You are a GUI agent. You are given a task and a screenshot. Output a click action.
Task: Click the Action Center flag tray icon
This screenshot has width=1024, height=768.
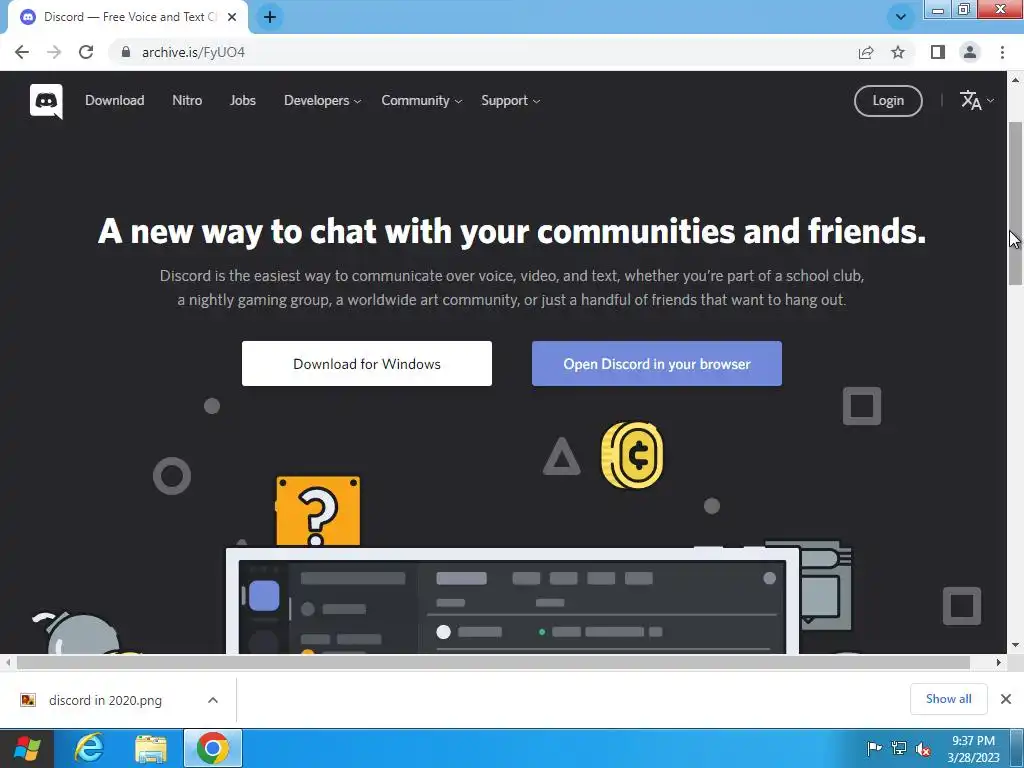[874, 748]
